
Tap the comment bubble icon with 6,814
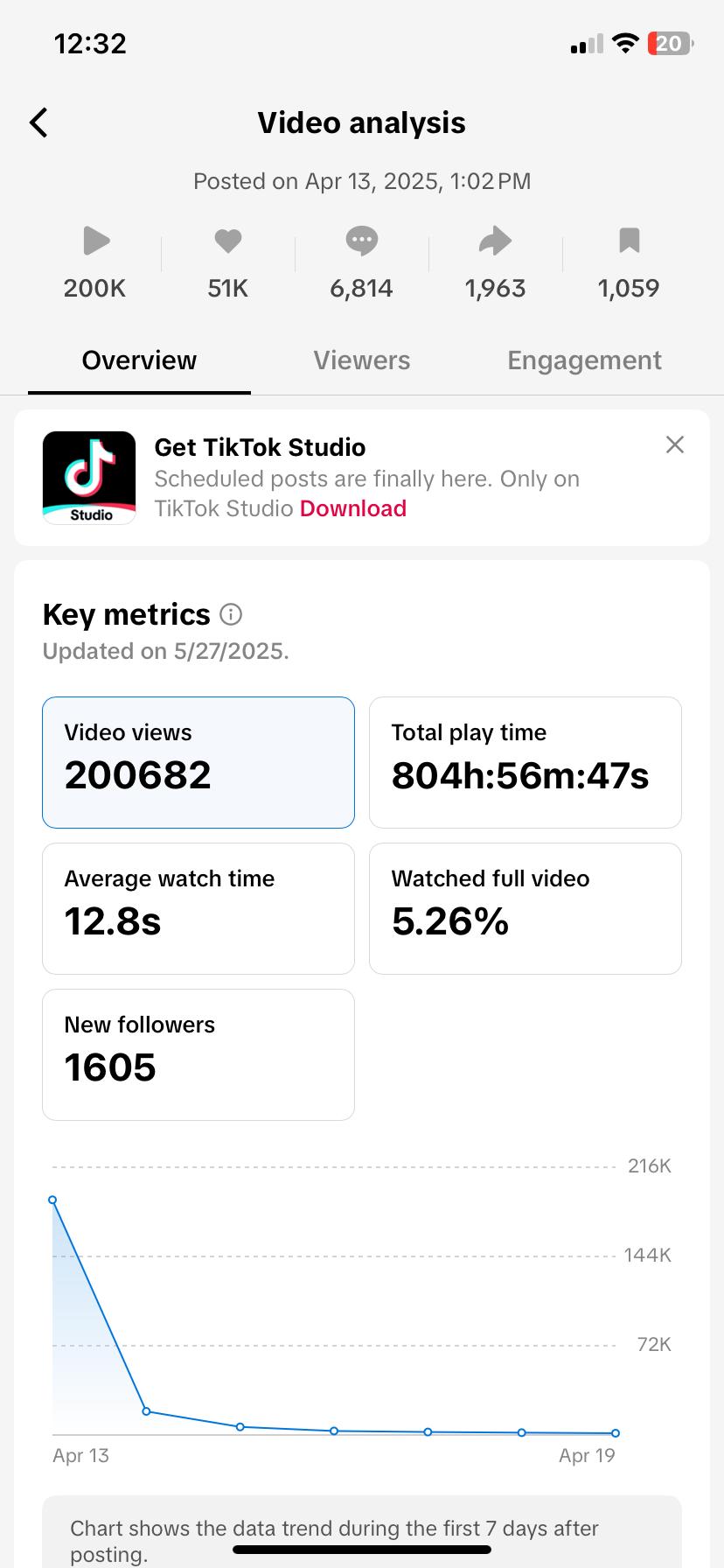point(361,241)
